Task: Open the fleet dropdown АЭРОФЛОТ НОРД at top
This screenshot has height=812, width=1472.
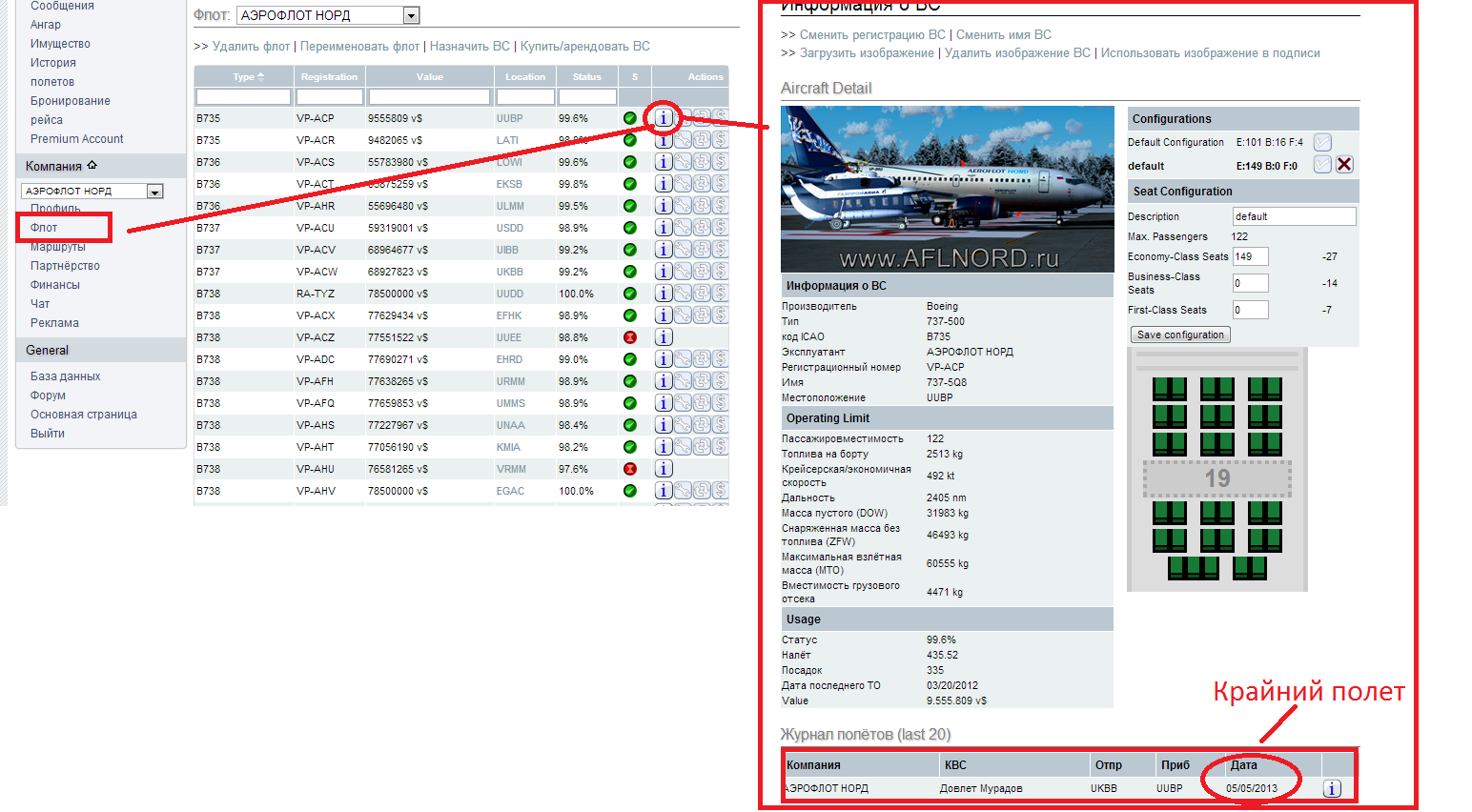Action: 328,15
